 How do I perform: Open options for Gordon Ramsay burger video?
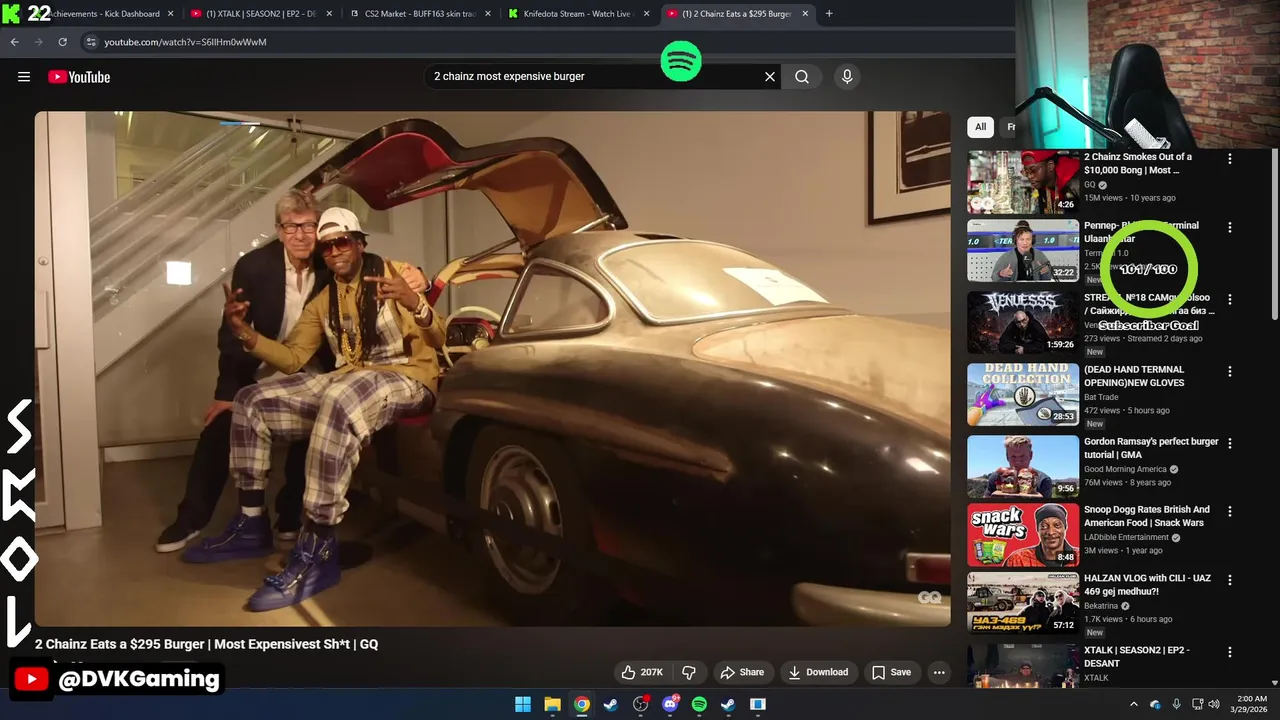(1230, 443)
